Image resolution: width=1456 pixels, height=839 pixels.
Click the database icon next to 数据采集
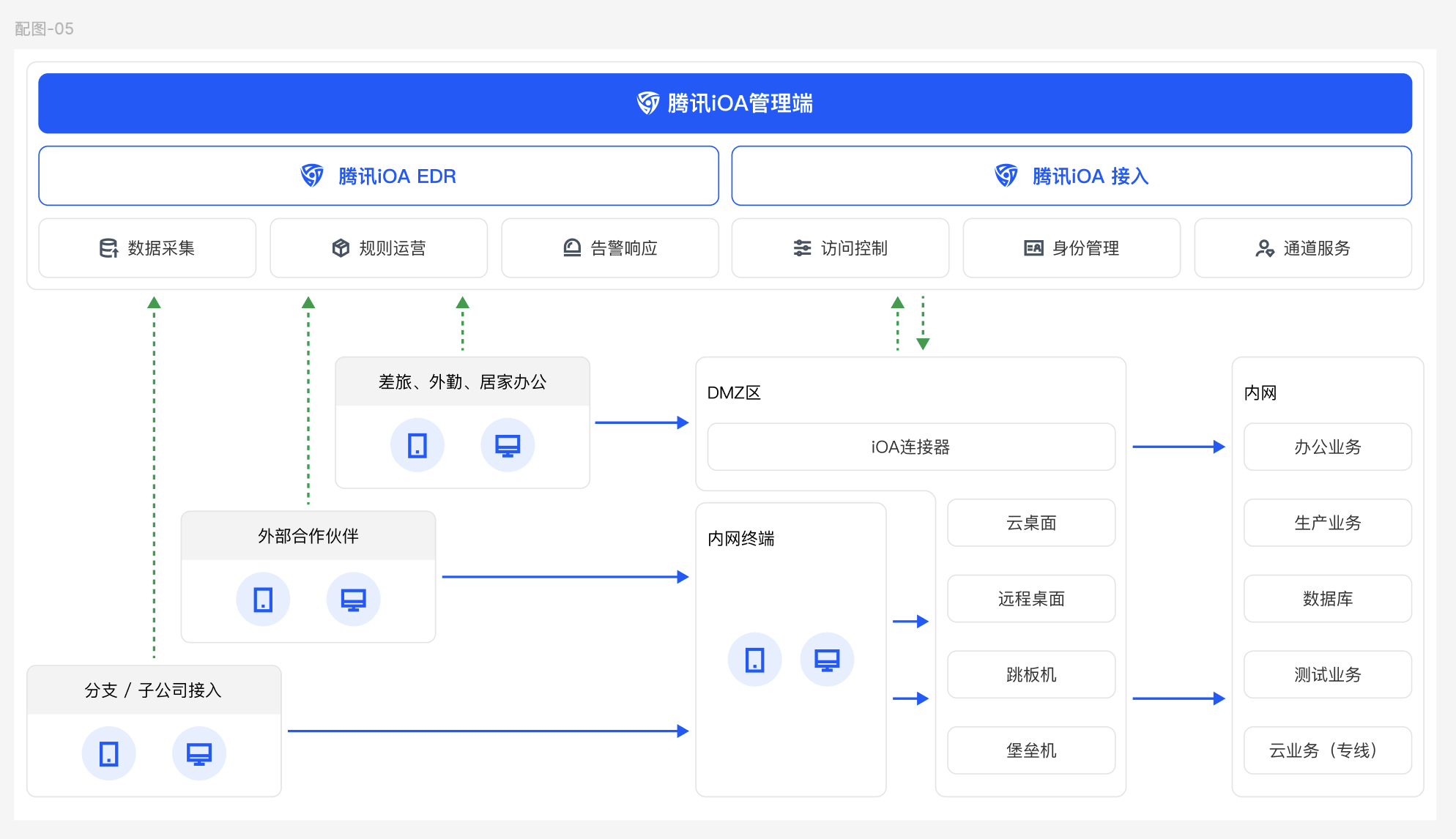click(108, 248)
